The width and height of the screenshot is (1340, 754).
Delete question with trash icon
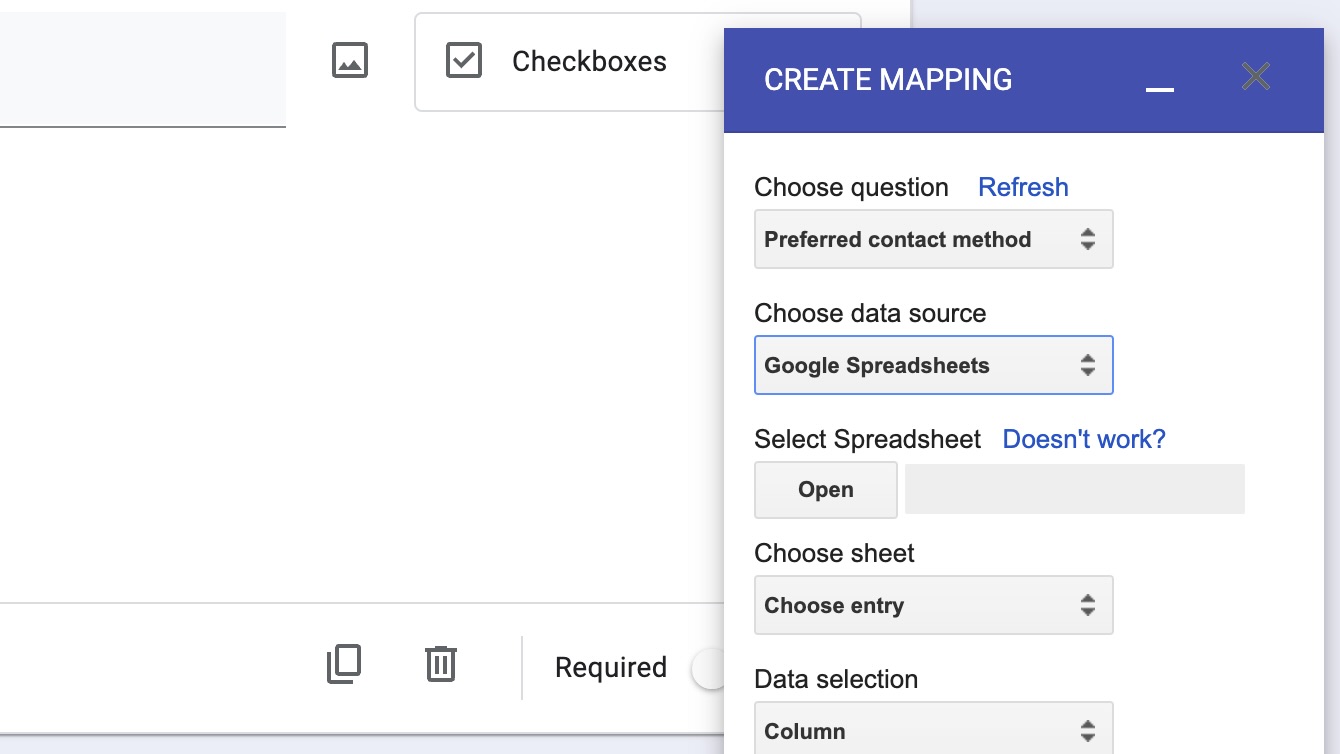coord(441,665)
